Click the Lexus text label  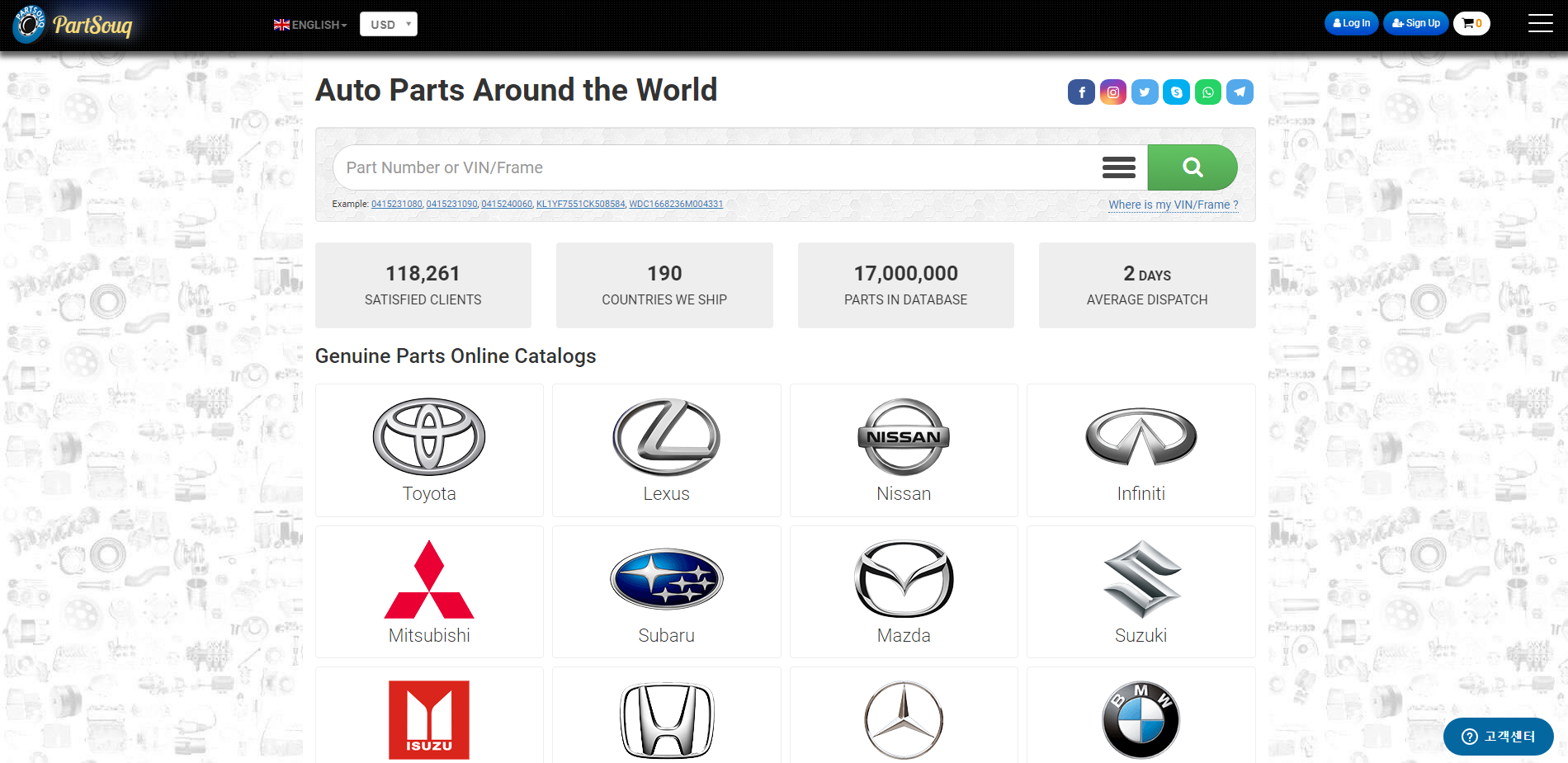(x=667, y=493)
